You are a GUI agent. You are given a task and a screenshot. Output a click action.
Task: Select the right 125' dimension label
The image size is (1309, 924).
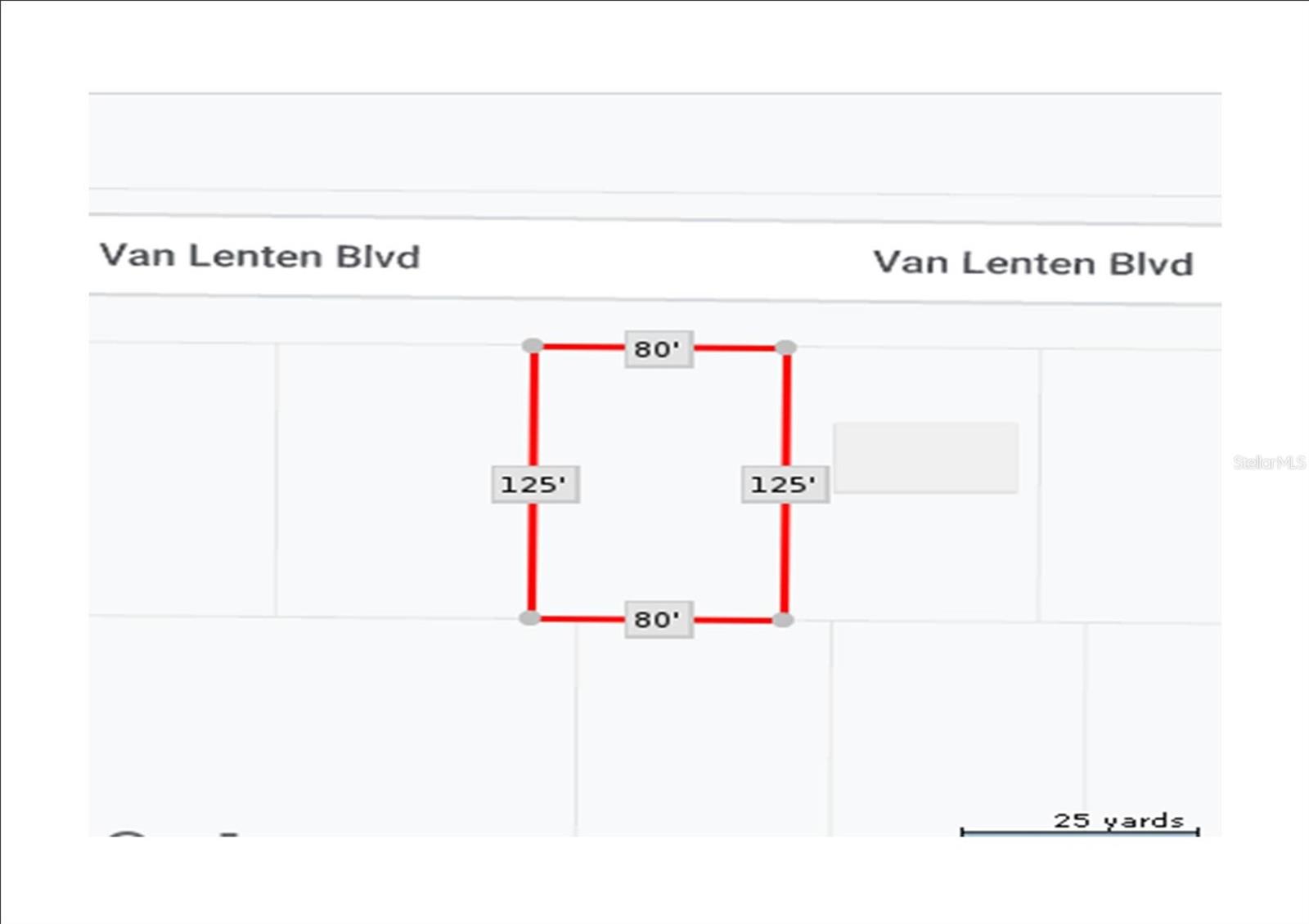[x=785, y=484]
